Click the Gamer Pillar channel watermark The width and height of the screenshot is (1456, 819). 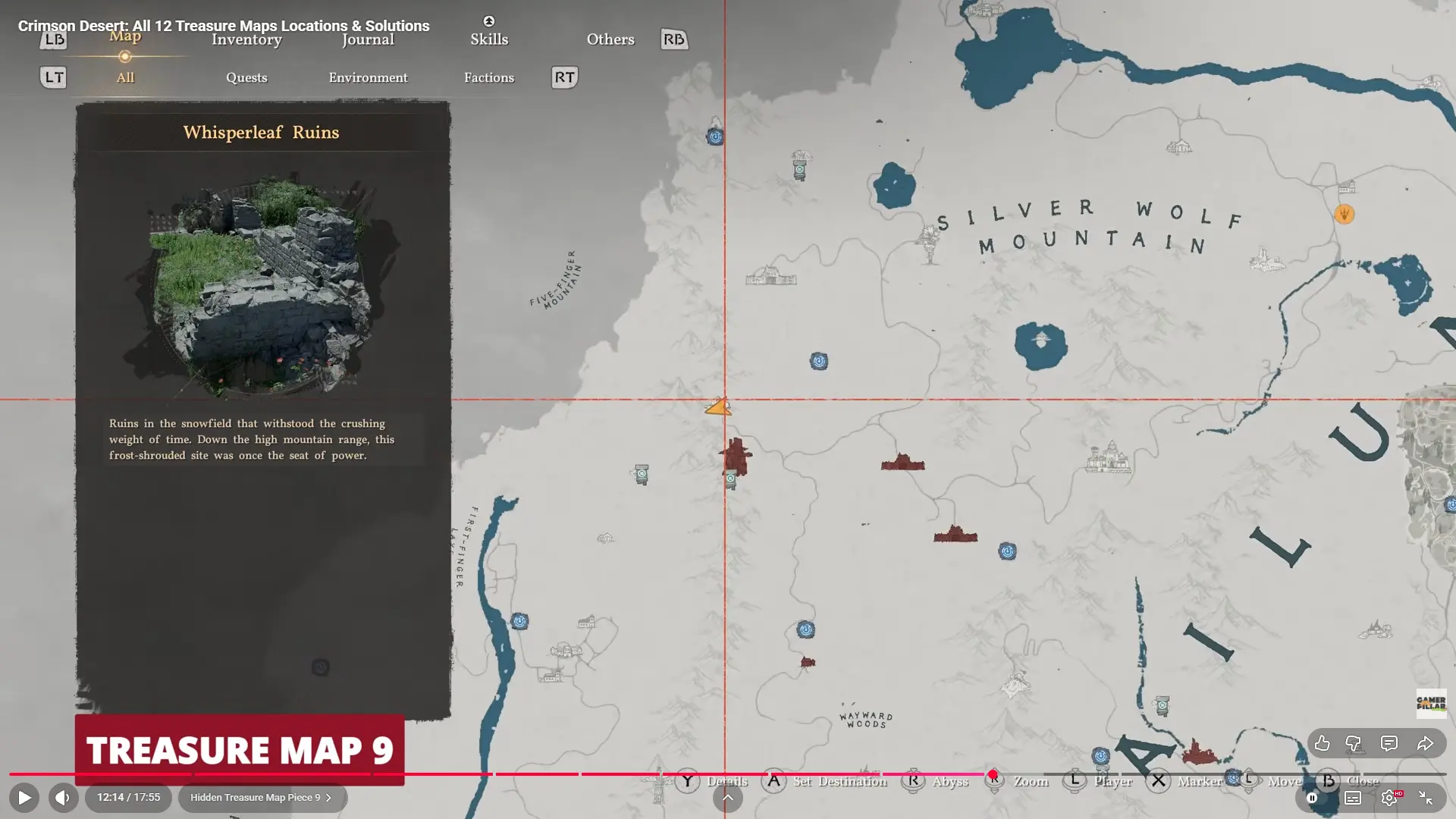tap(1431, 703)
